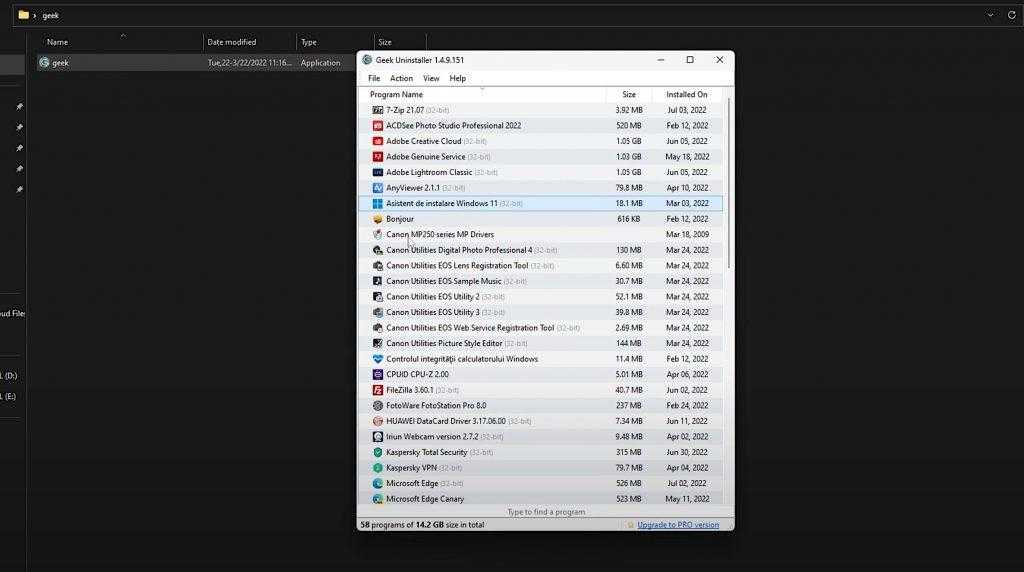
Task: Select 'ACDSee Photo Studio Professional 2022' row
Action: tap(541, 126)
